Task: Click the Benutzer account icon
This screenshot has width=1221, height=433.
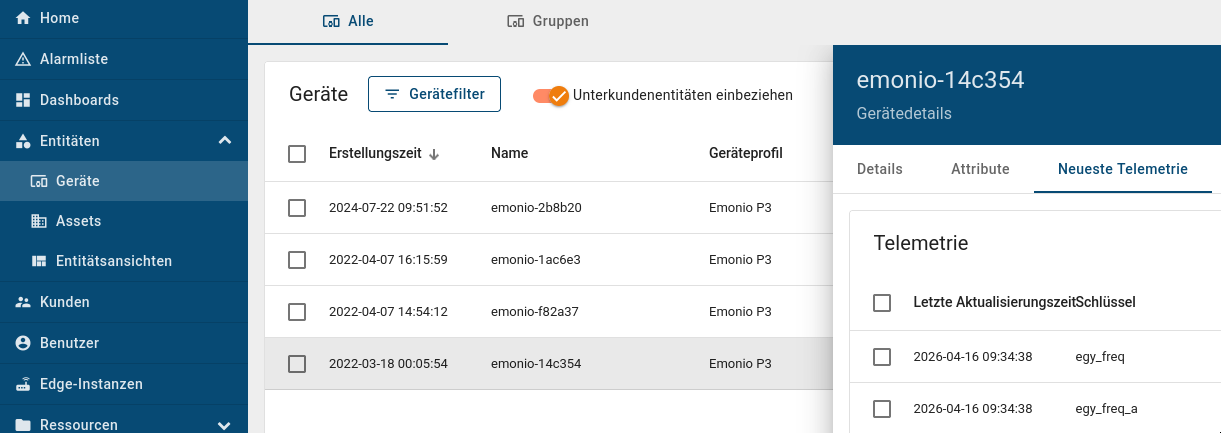Action: (23, 343)
